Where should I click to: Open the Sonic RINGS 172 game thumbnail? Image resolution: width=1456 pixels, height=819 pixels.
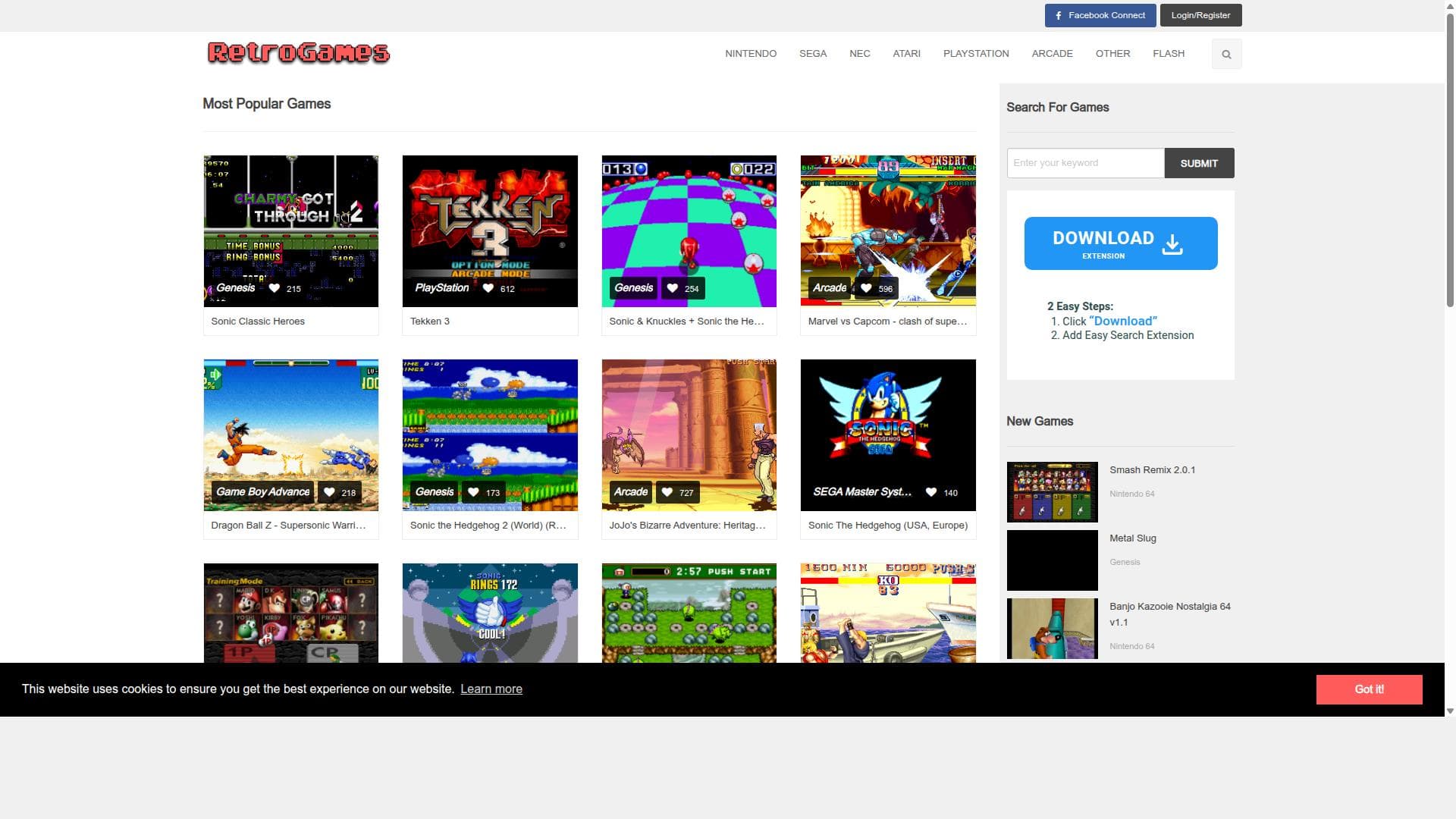[490, 613]
